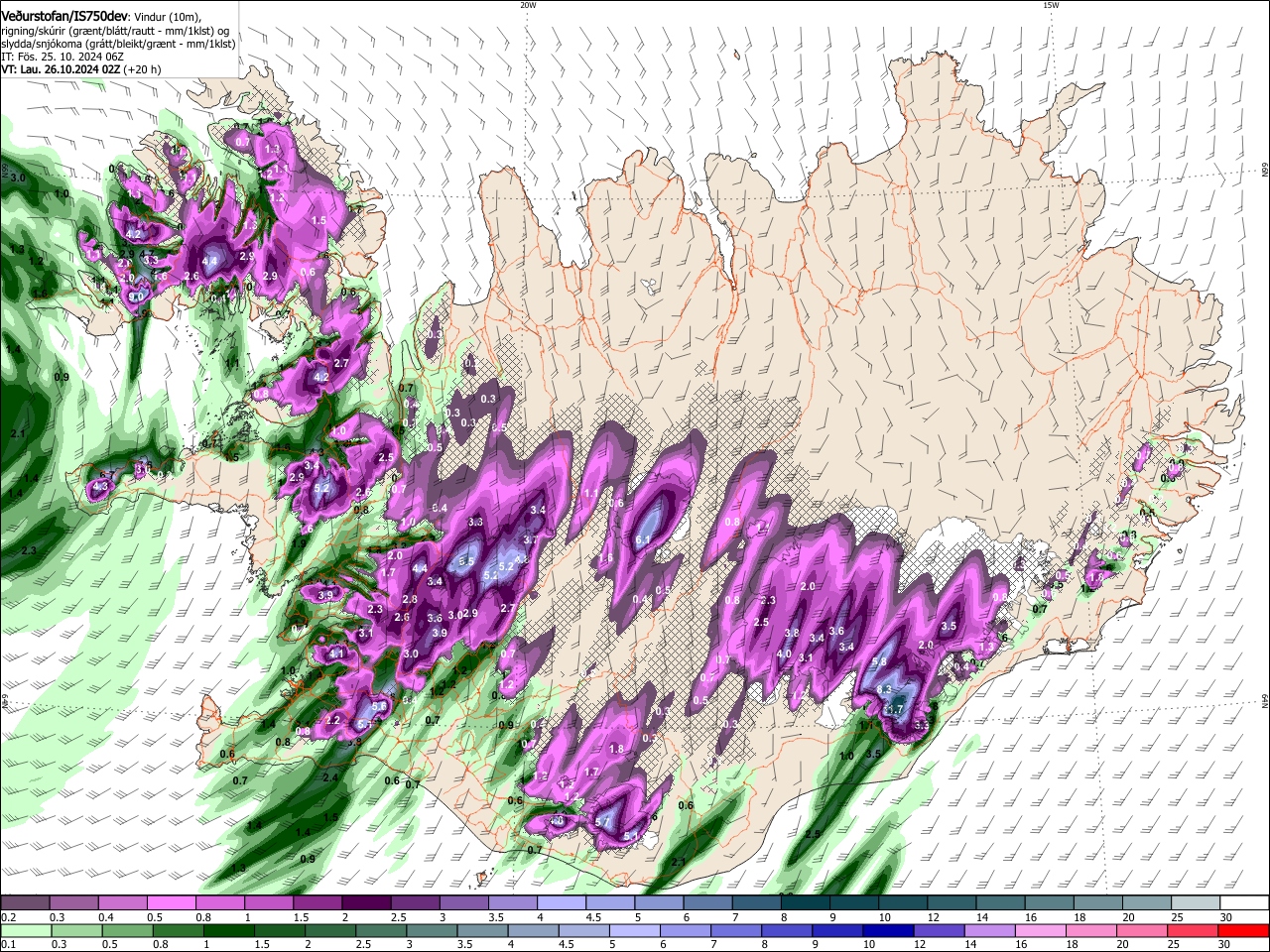The height and width of the screenshot is (952, 1270).
Task: Select the rain-scale swatch between 0.1 and 0.3
Action: click(26, 930)
